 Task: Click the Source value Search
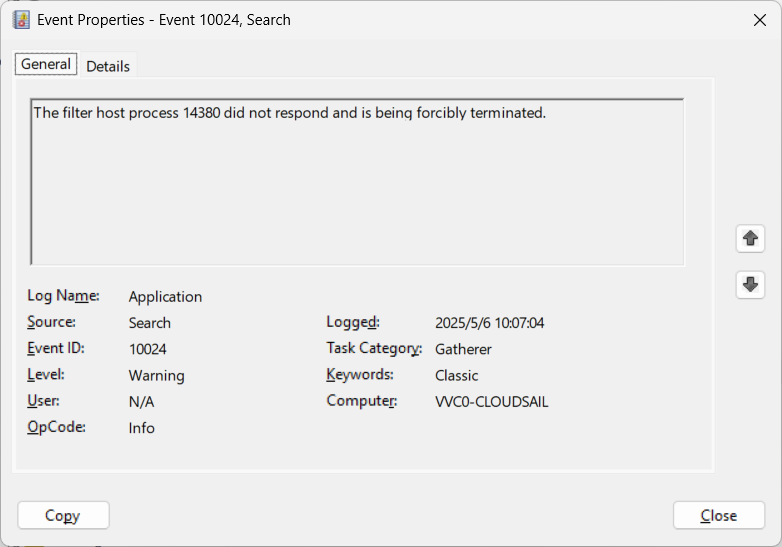[x=150, y=323]
